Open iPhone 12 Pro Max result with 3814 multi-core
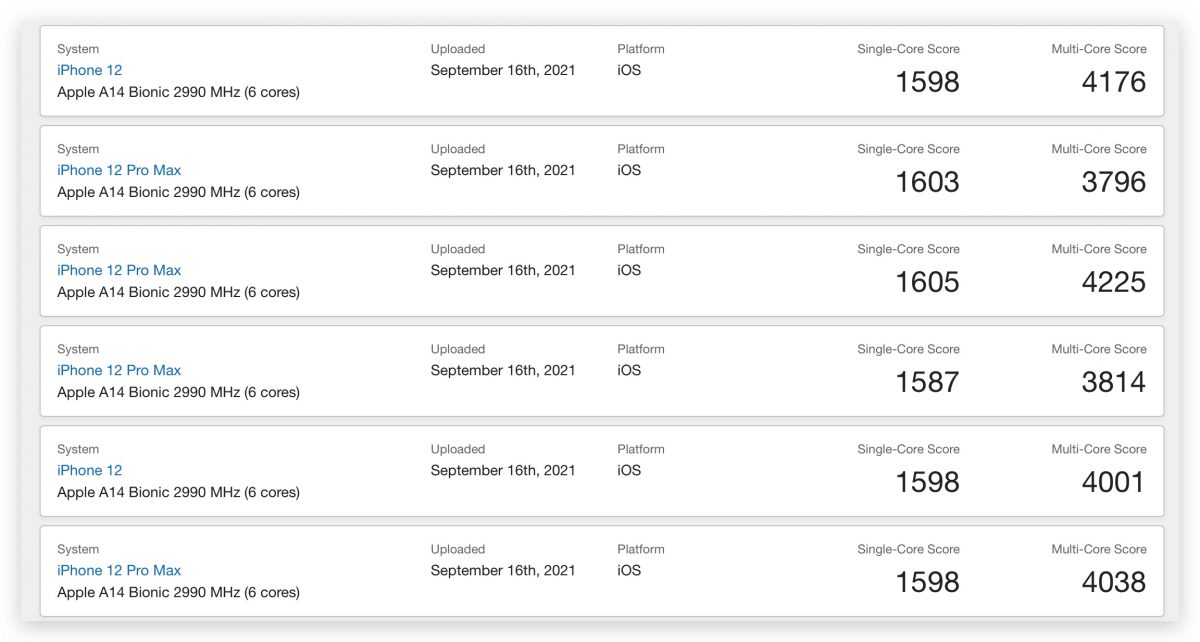The image size is (1200, 642). click(x=119, y=370)
